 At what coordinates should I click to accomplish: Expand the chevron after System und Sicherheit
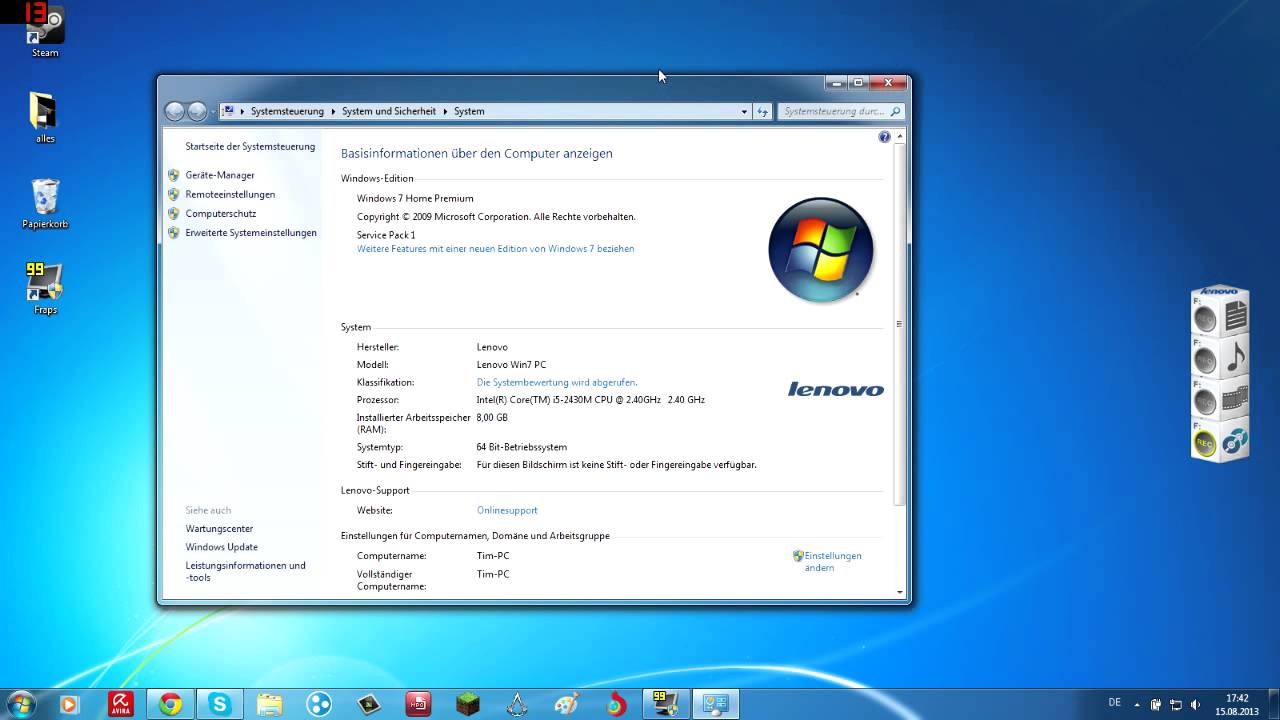(445, 111)
